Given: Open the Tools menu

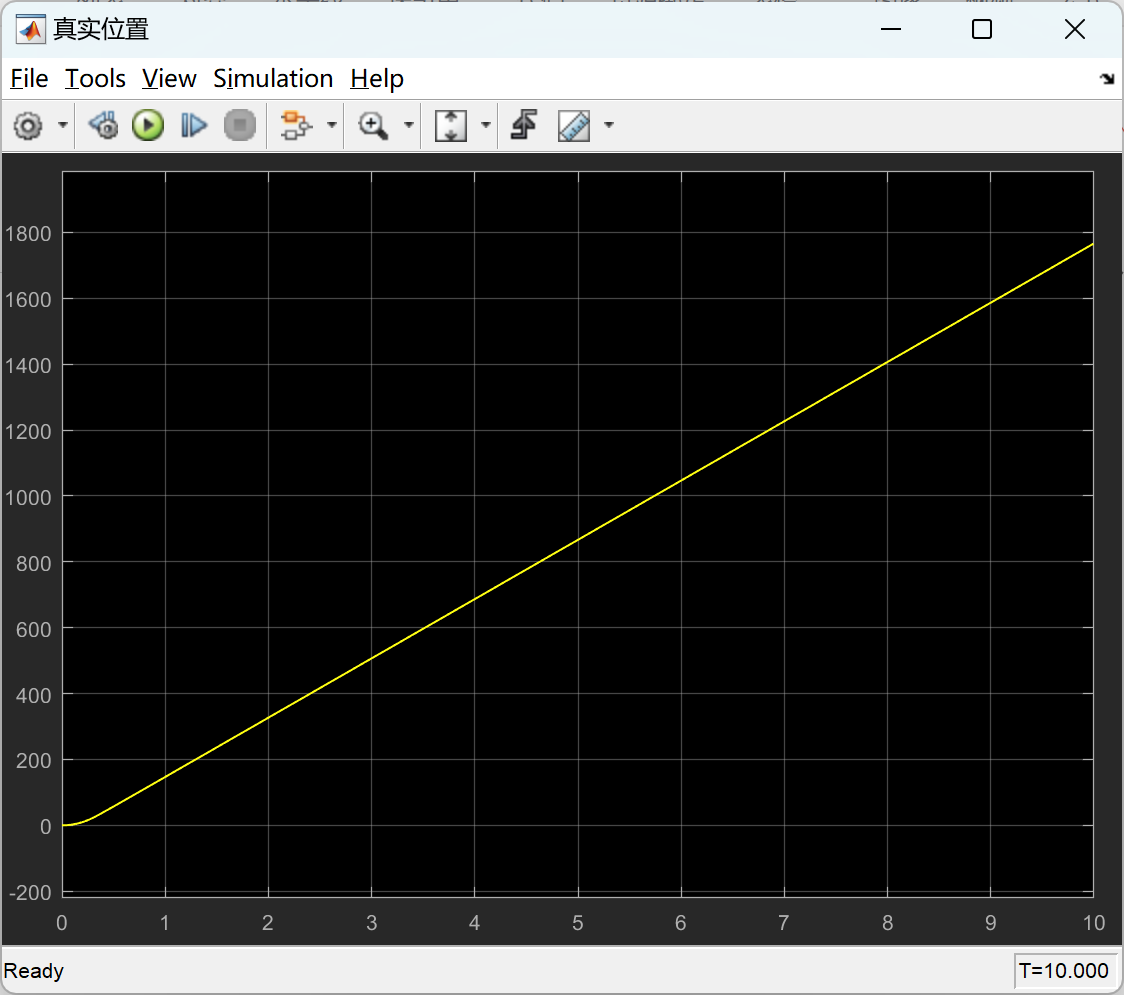Looking at the screenshot, I should tap(95, 78).
